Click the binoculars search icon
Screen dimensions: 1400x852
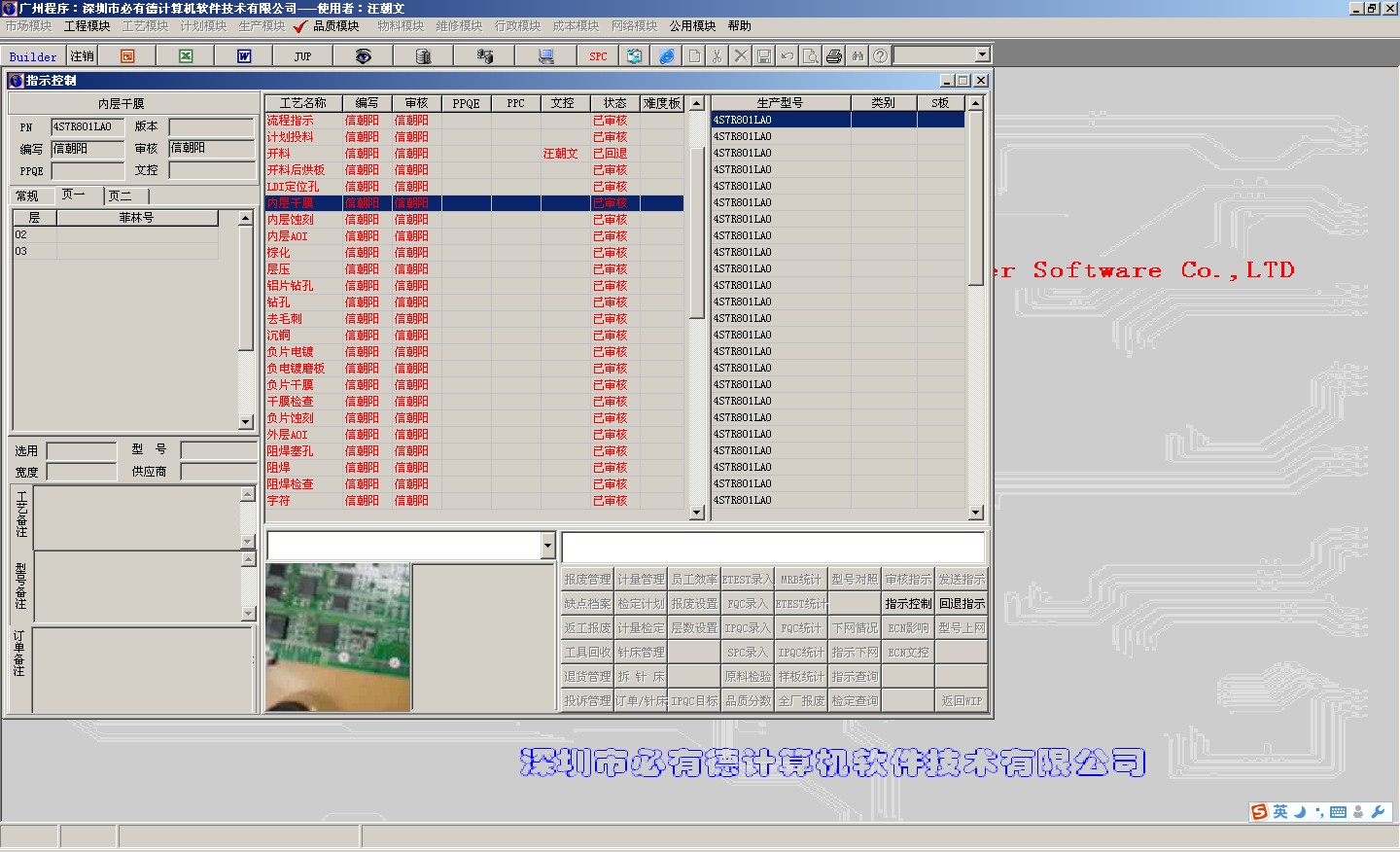[x=857, y=56]
